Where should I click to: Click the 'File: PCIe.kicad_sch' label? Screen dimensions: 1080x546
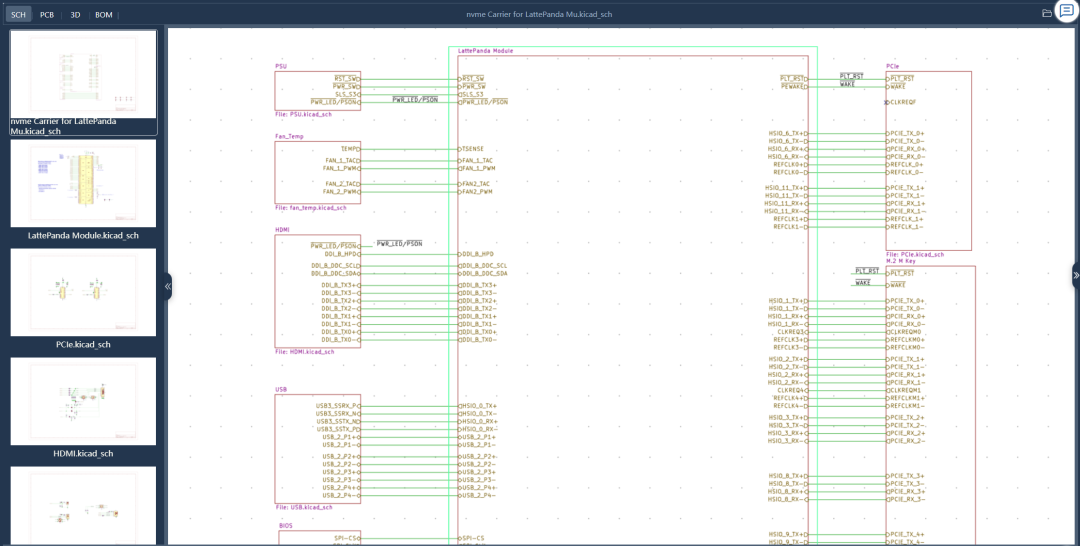(915, 254)
